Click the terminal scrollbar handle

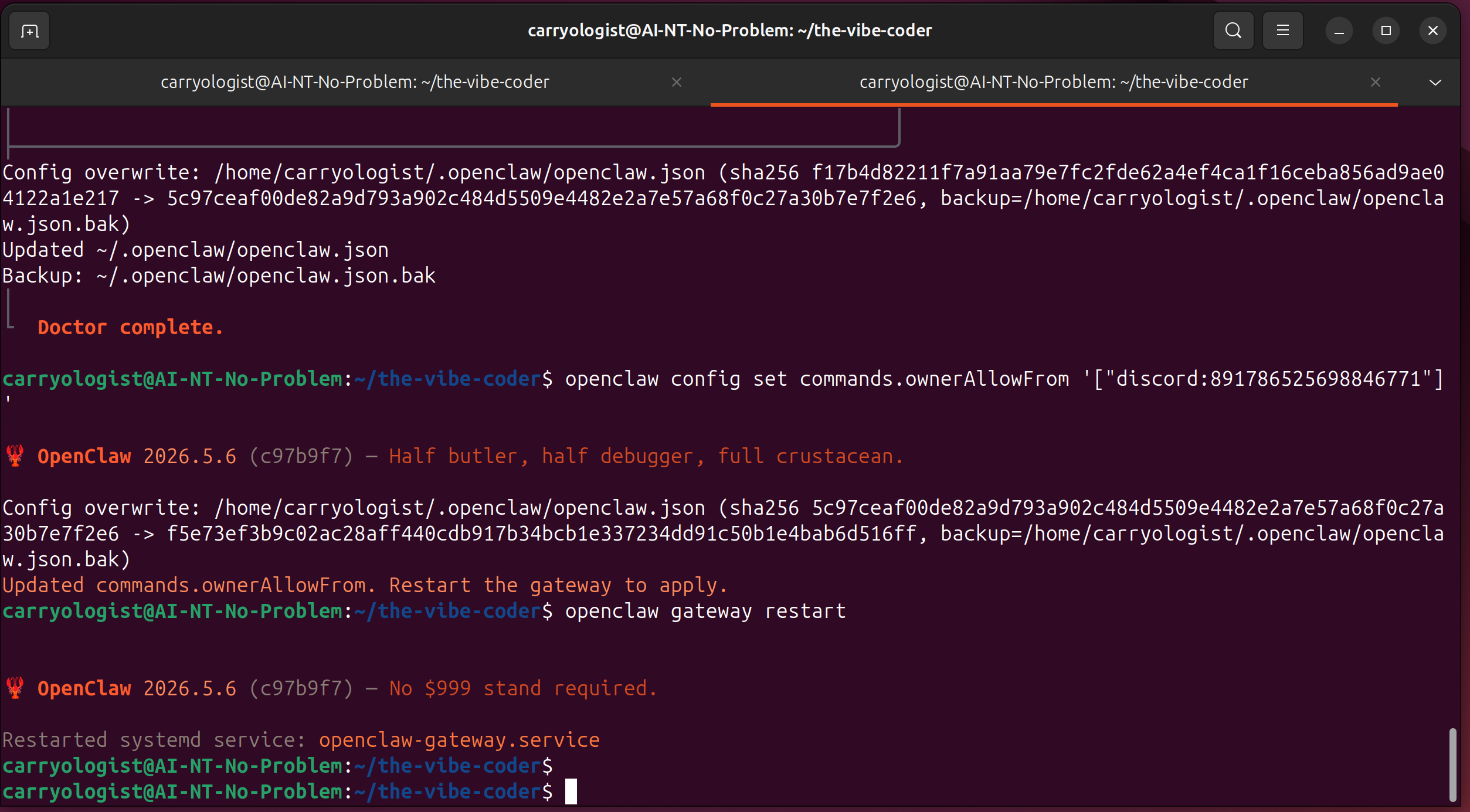1452,765
